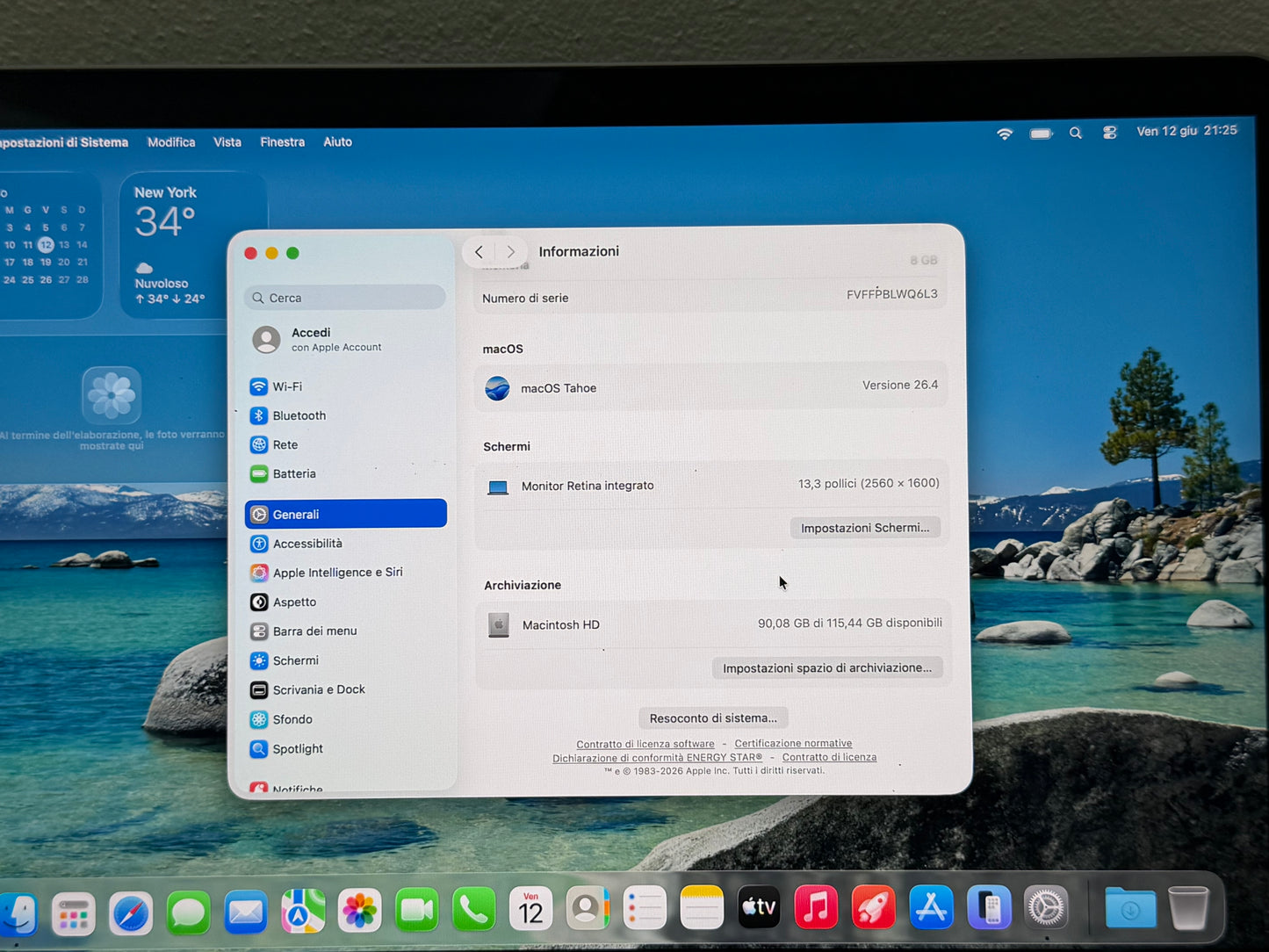Open the Finestra menu
This screenshot has width=1269, height=952.
(283, 142)
